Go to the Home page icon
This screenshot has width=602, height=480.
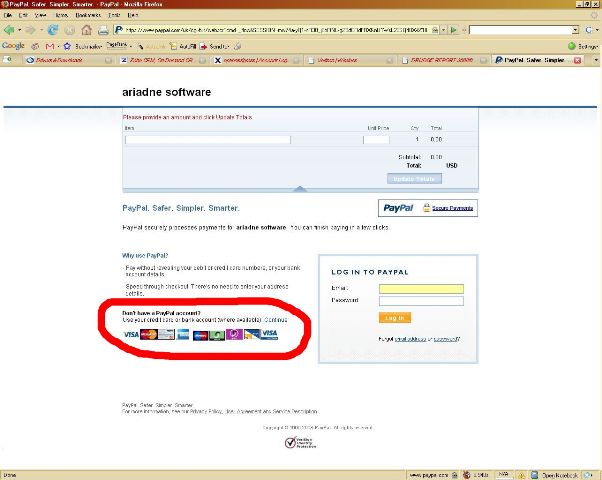tap(86, 30)
